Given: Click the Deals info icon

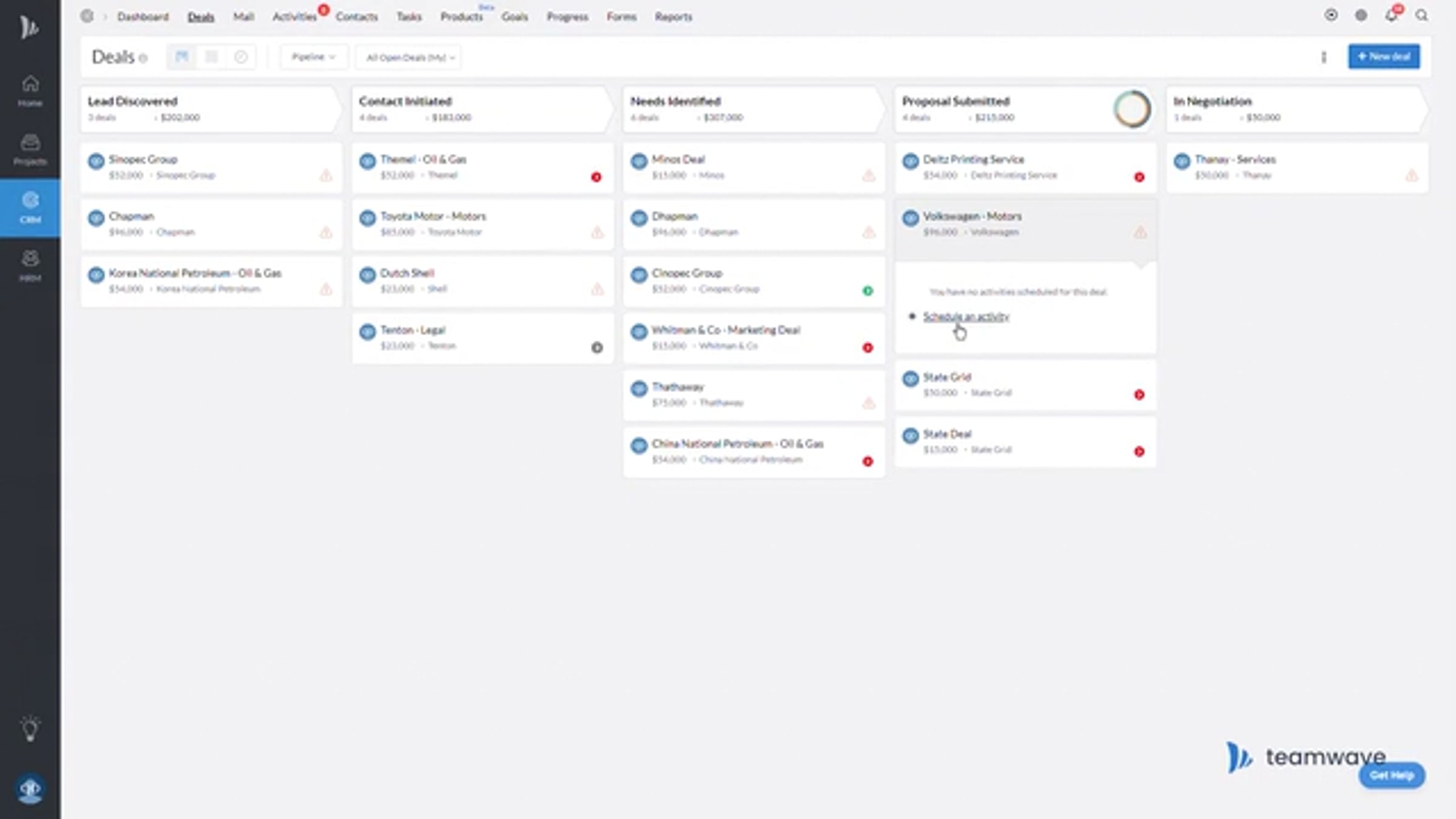Looking at the screenshot, I should pos(143,59).
